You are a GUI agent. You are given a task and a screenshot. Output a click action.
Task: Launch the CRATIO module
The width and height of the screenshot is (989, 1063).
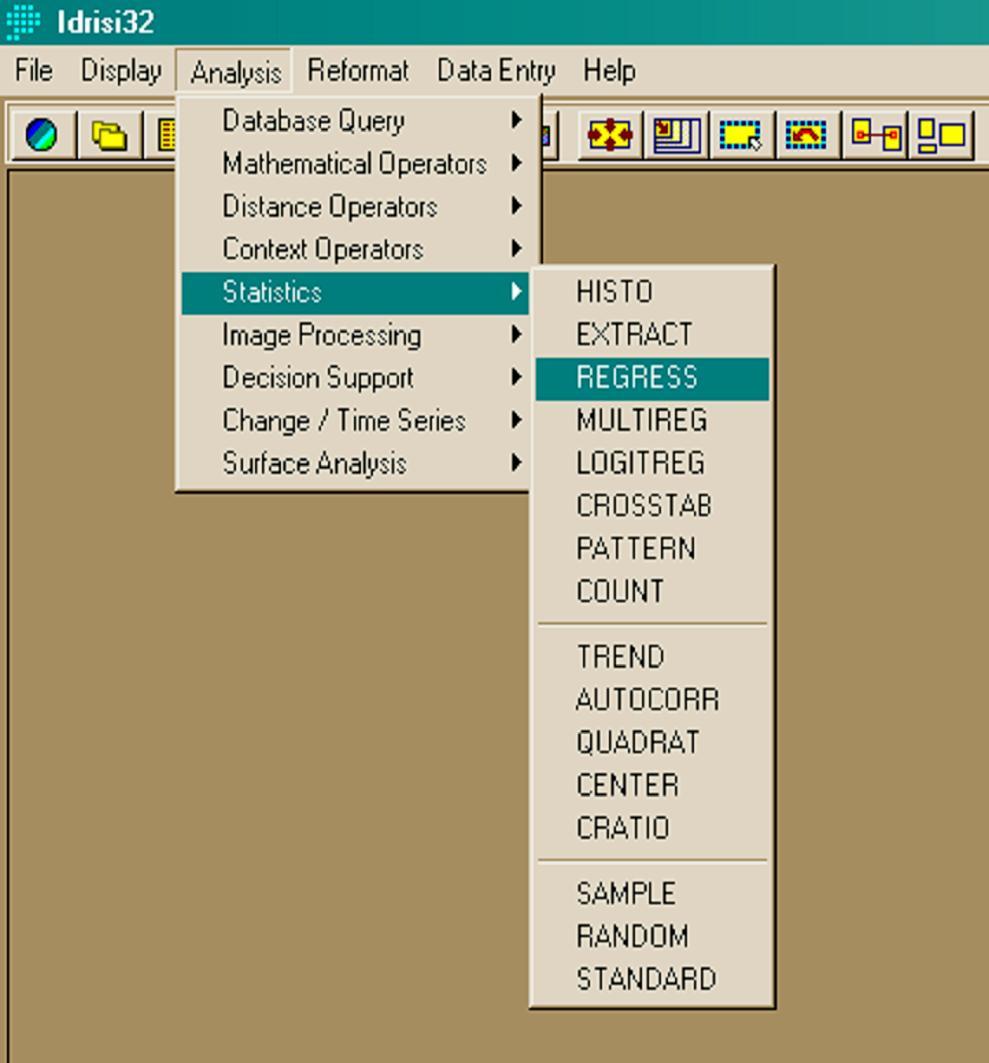click(652, 828)
